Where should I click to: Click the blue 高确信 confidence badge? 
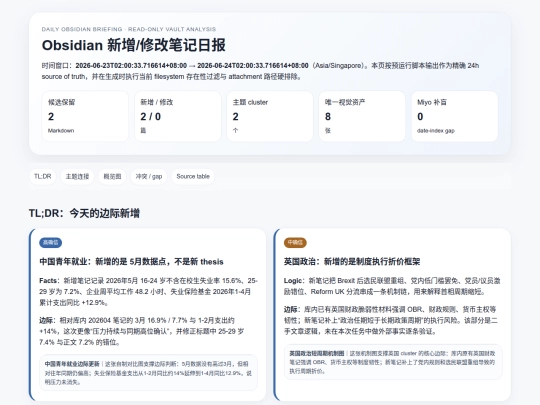point(51,242)
